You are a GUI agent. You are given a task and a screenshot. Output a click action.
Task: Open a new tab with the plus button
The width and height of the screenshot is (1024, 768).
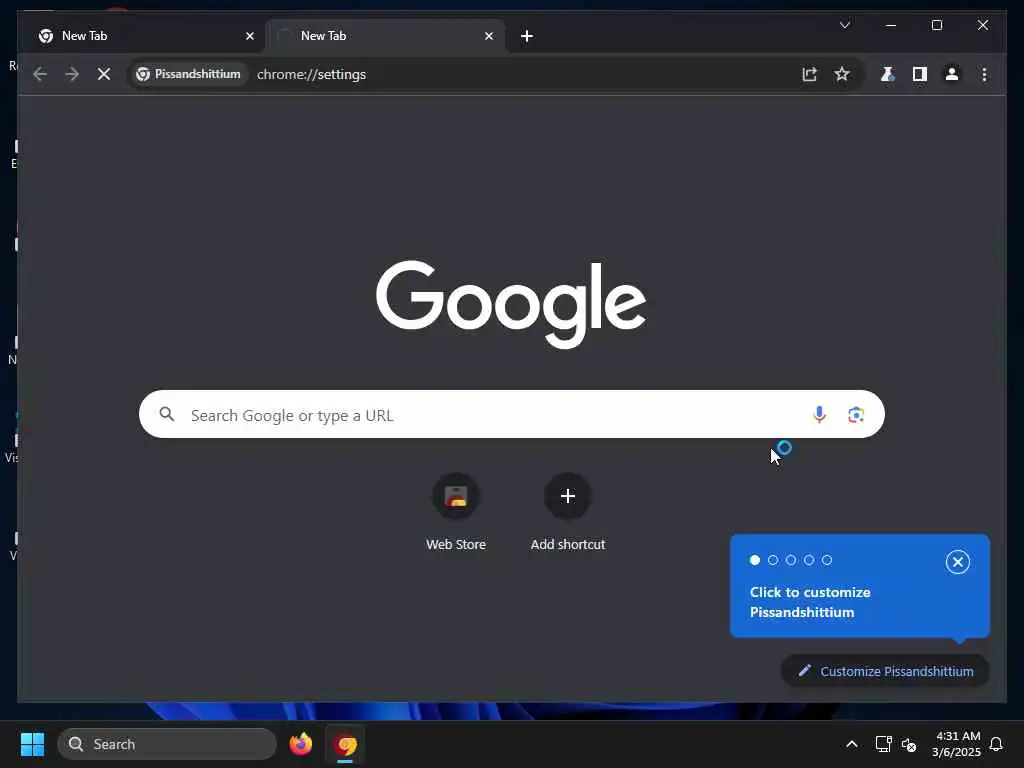click(x=527, y=36)
